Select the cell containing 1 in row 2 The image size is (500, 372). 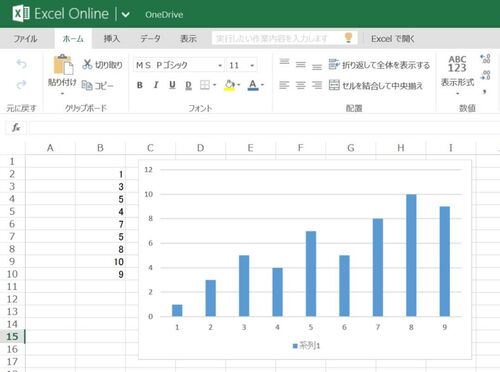[100, 174]
